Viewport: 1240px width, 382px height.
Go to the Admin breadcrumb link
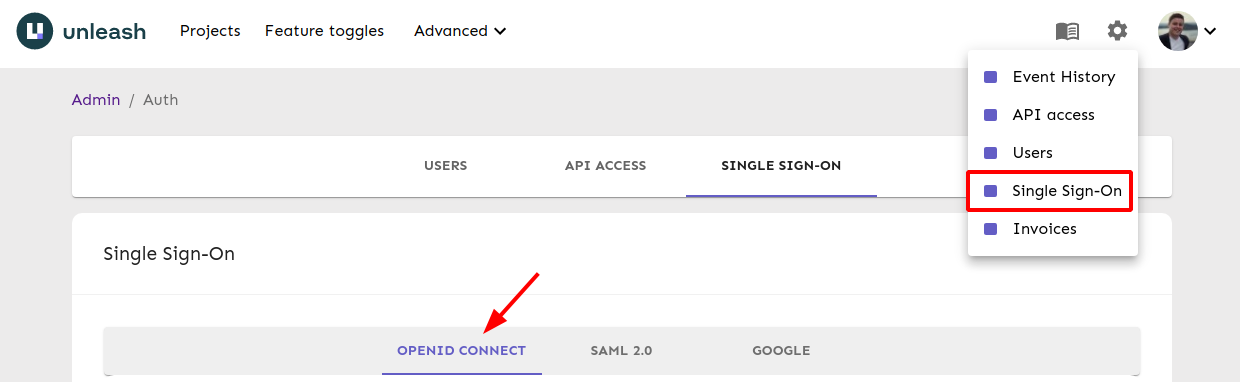[96, 100]
